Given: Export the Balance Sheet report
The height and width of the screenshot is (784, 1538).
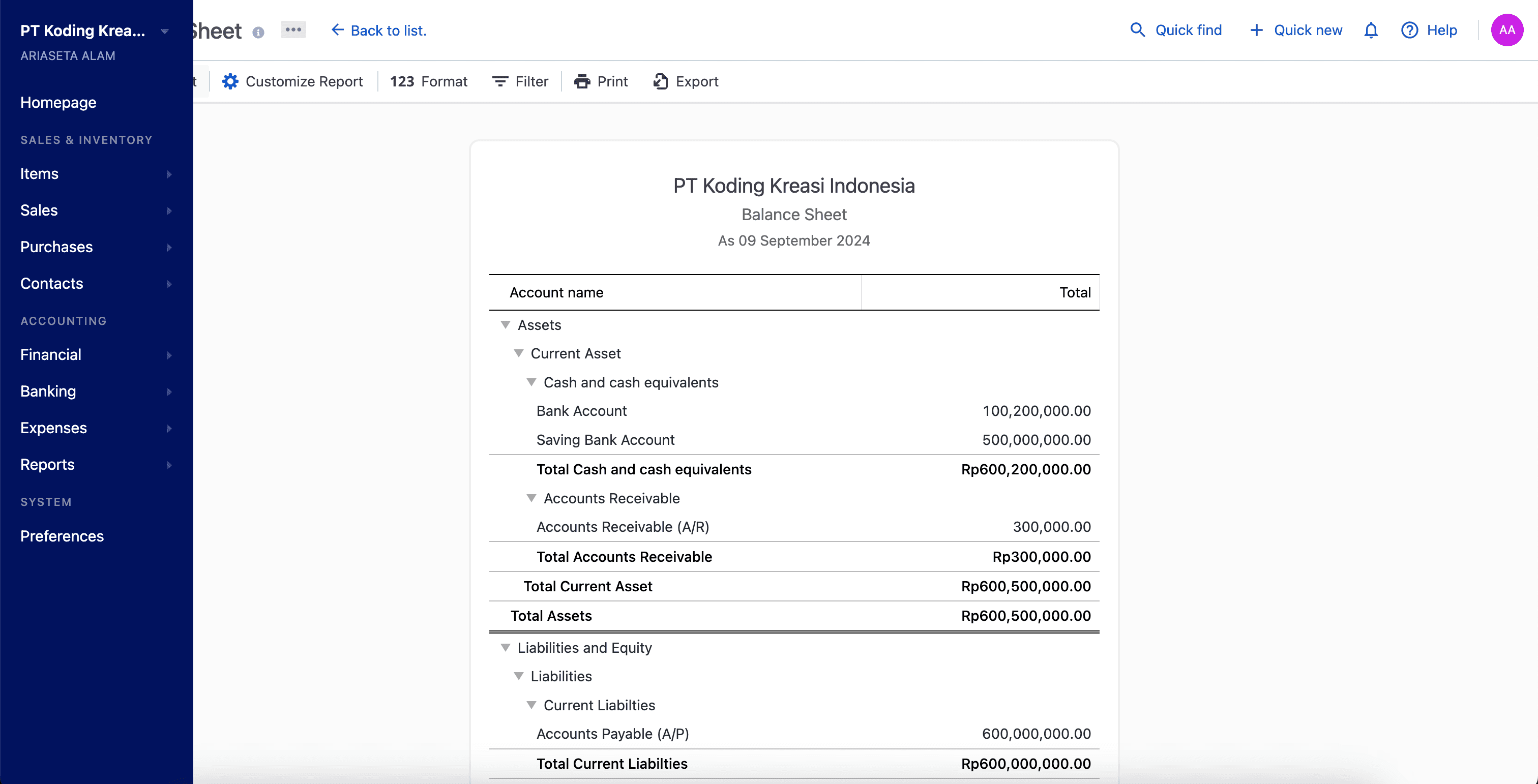Looking at the screenshot, I should [x=686, y=81].
